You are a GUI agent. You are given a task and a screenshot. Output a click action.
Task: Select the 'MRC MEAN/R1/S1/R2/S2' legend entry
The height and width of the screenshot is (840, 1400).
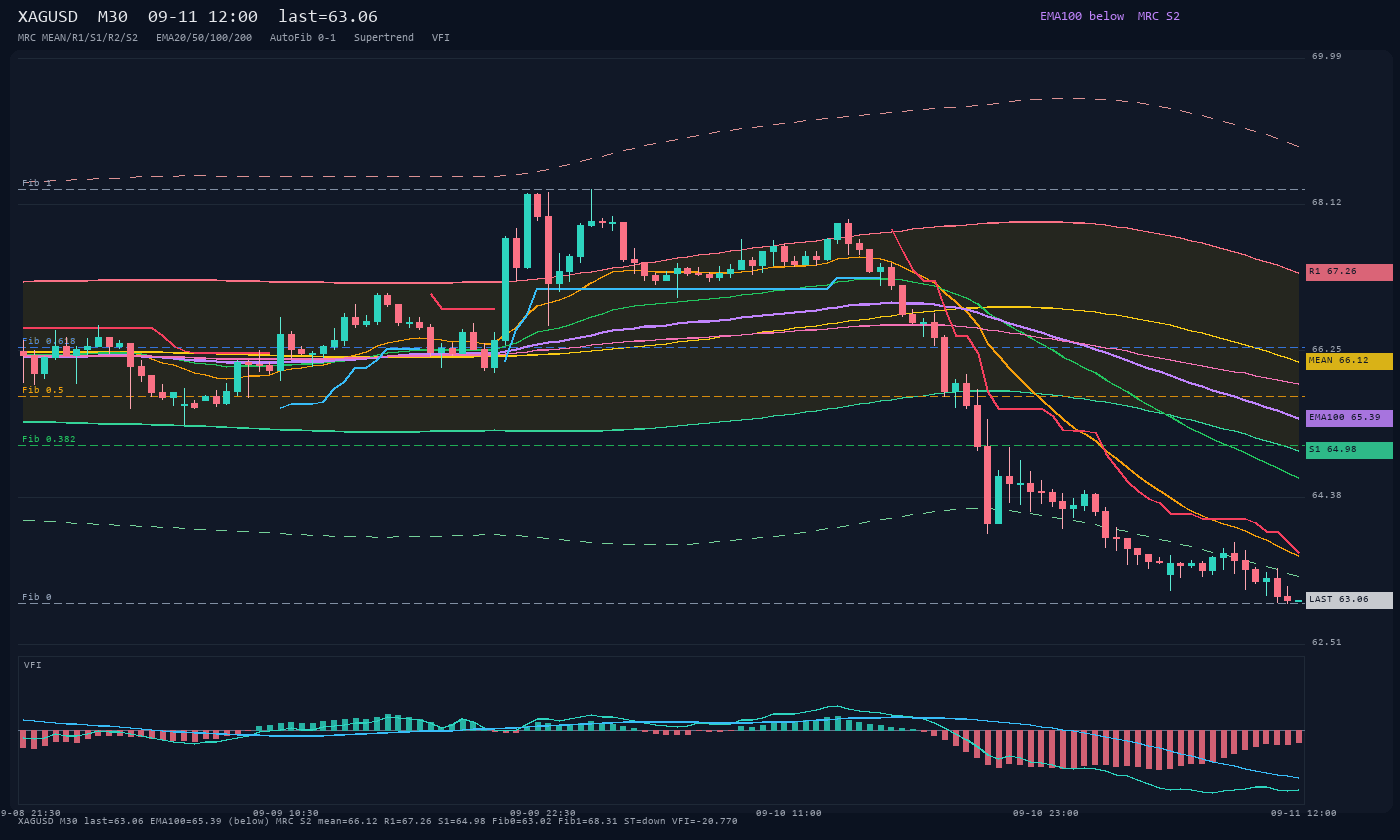78,38
